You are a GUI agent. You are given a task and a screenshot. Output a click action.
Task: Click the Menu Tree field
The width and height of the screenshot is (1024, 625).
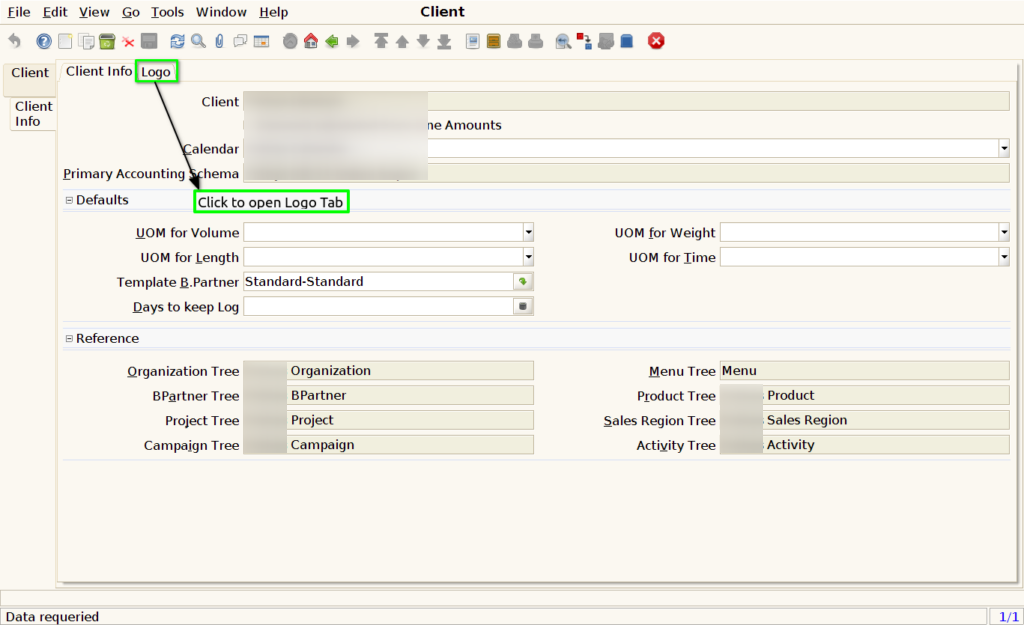865,370
